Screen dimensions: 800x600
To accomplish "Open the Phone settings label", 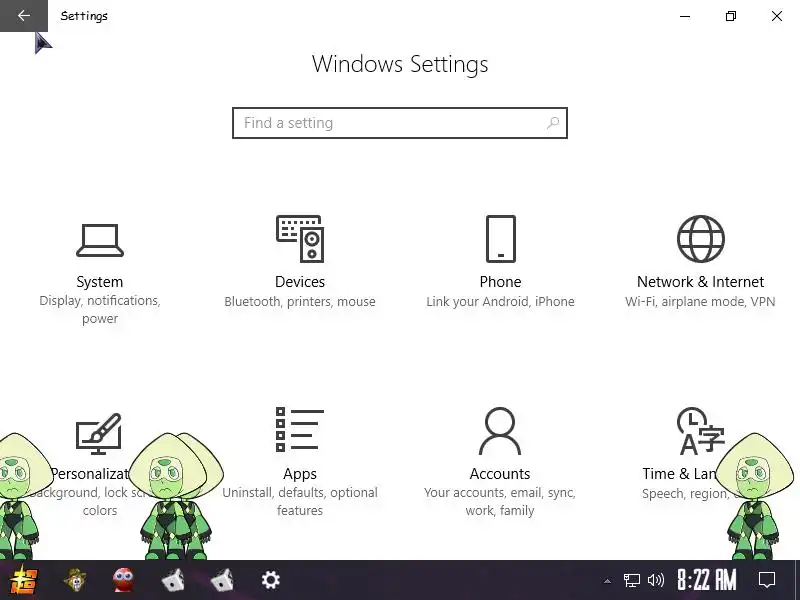I will click(501, 282).
